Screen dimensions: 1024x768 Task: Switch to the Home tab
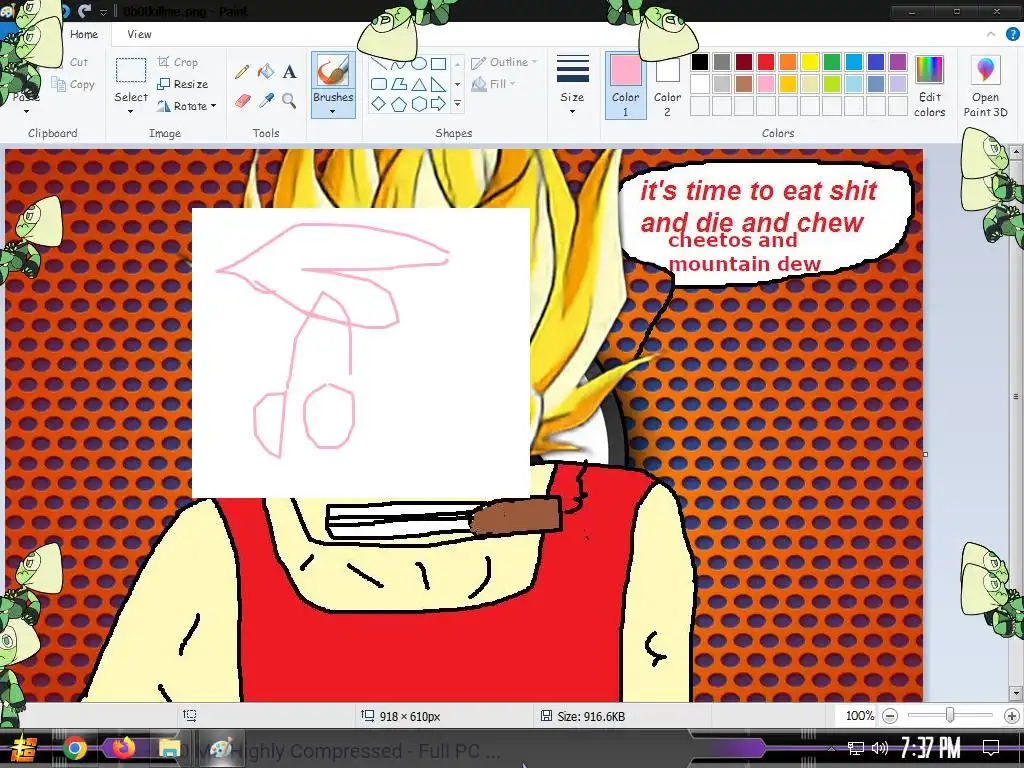click(x=84, y=34)
